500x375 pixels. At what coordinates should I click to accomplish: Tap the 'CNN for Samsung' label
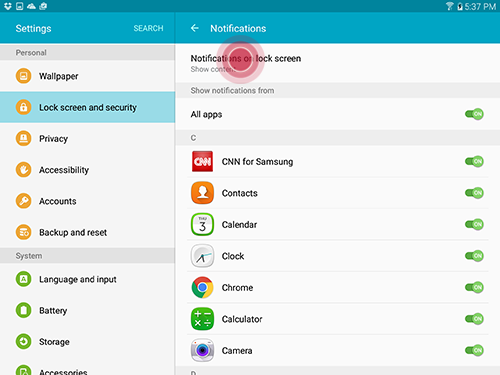pyautogui.click(x=257, y=162)
